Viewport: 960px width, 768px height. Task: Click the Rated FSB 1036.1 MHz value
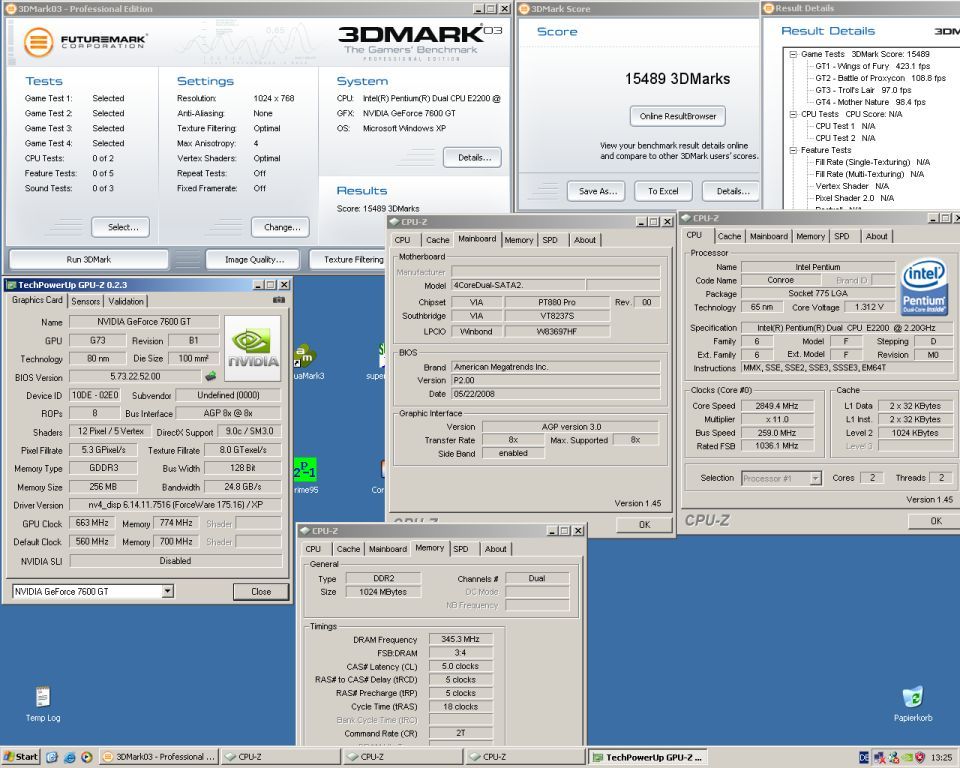click(x=777, y=446)
